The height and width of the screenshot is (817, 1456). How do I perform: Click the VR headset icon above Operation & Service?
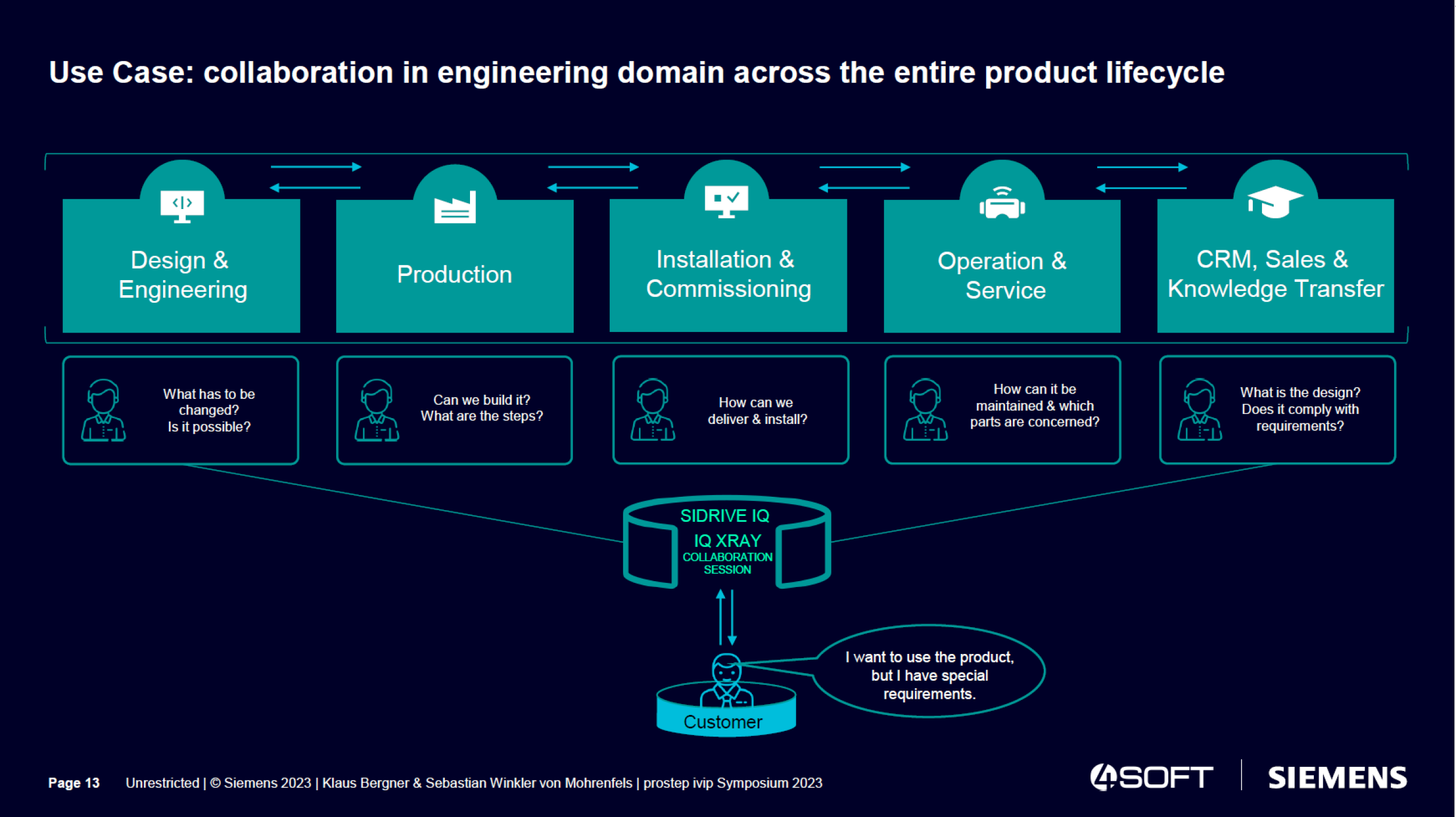click(x=1001, y=205)
